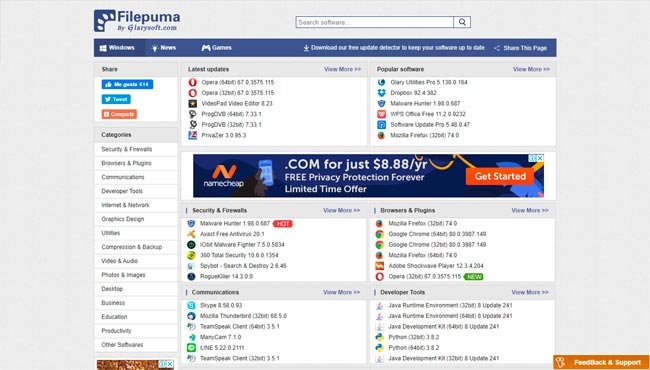Viewport: 650px width, 370px height.
Task: Click VideoPad Video Editor icon
Action: pyautogui.click(x=192, y=104)
